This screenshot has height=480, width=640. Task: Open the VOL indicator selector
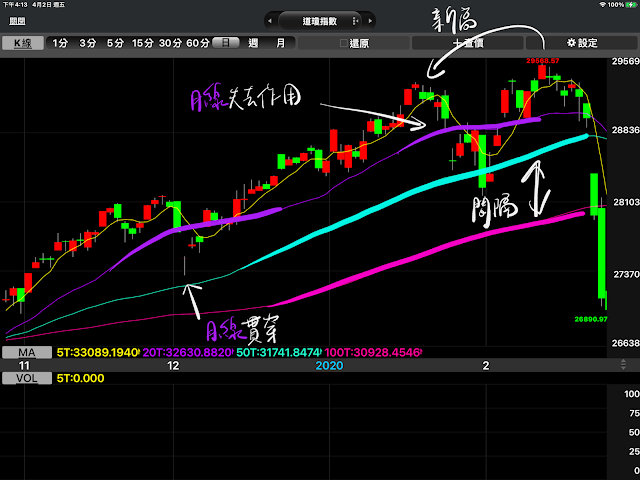point(27,378)
